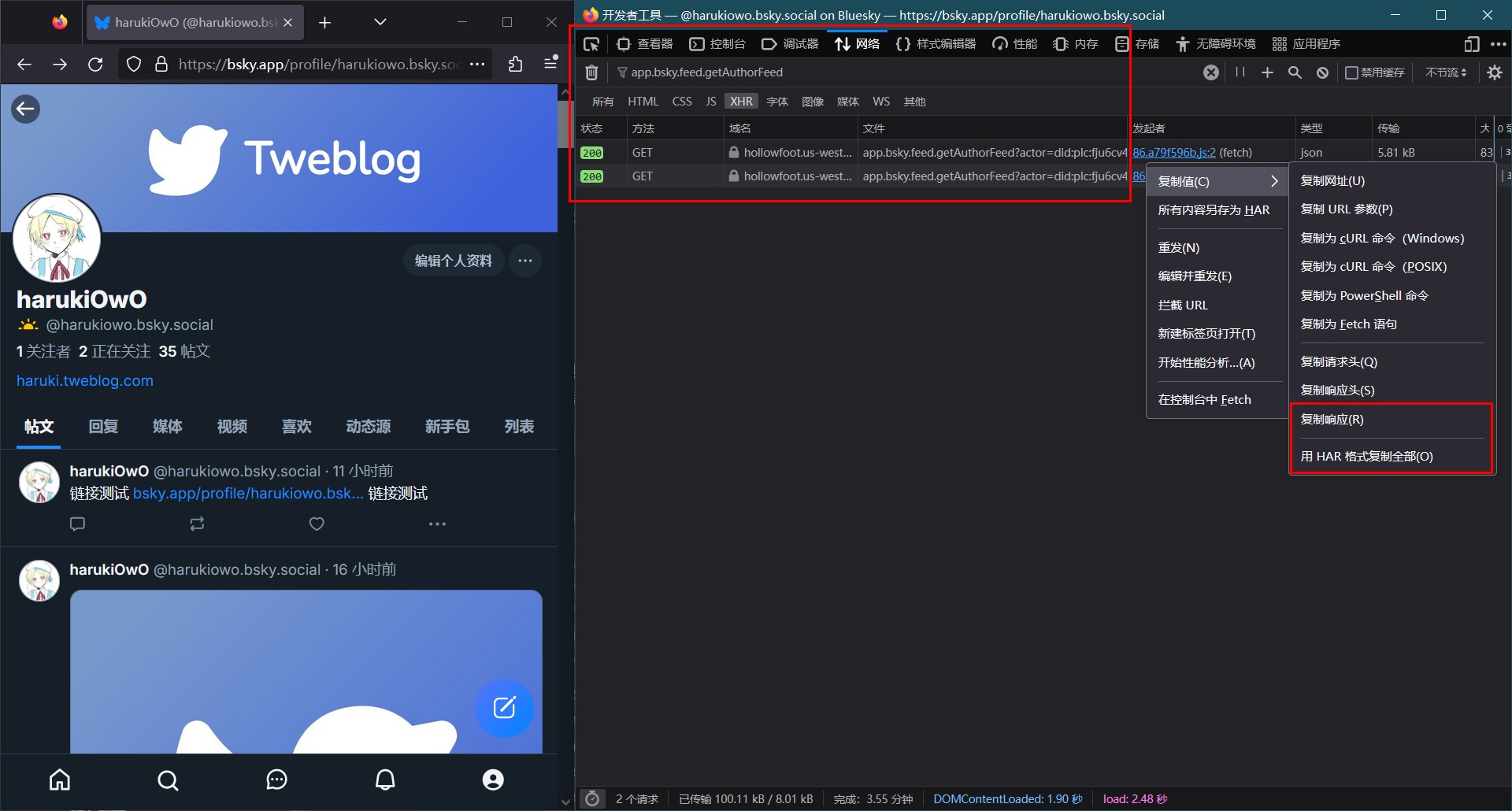Switch to the Media profile tab
The width and height of the screenshot is (1512, 811).
[x=167, y=426]
